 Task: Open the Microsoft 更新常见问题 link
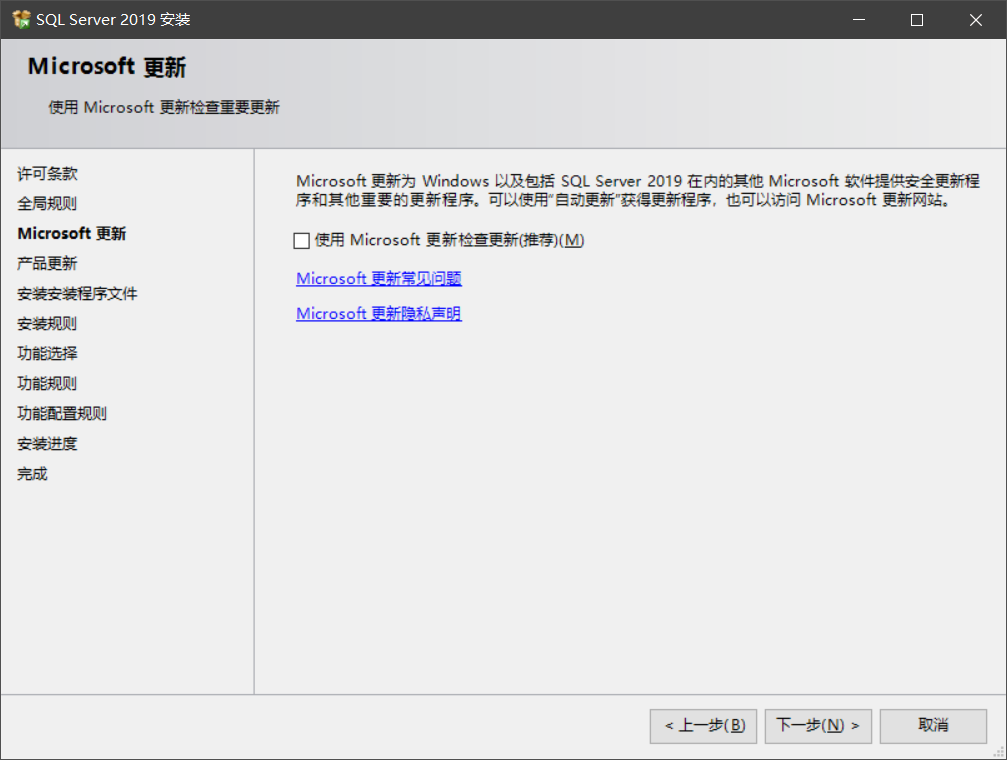click(379, 278)
